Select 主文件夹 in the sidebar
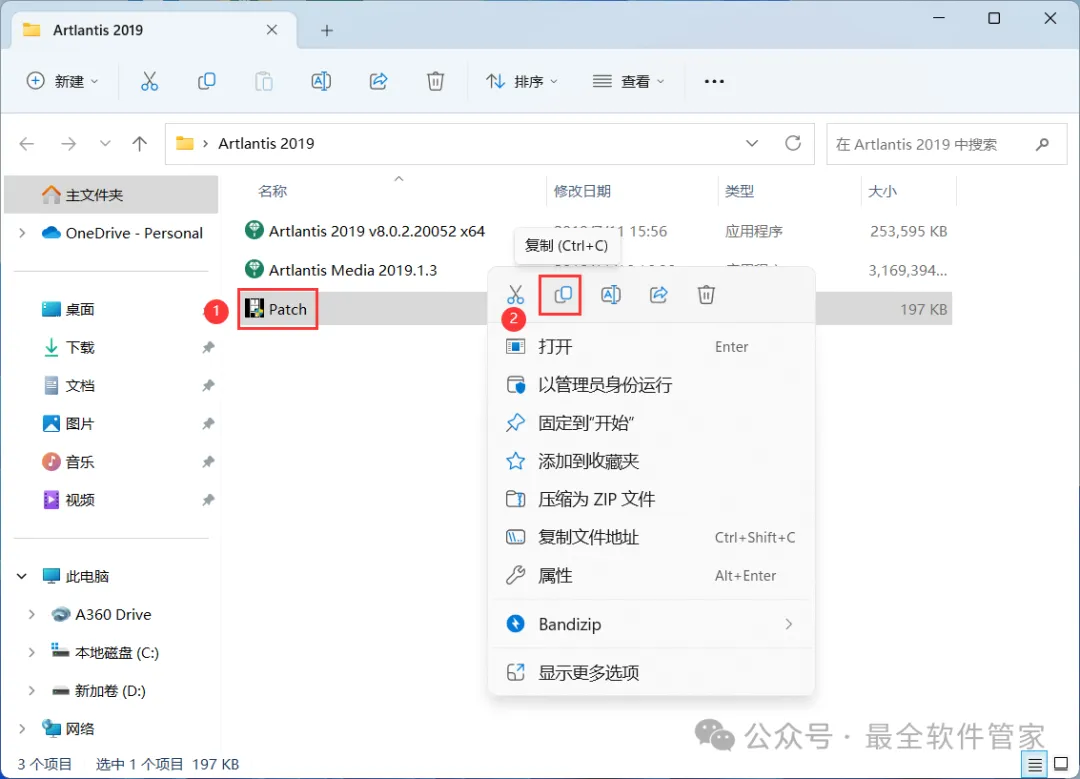Viewport: 1080px width, 779px height. pos(112,195)
